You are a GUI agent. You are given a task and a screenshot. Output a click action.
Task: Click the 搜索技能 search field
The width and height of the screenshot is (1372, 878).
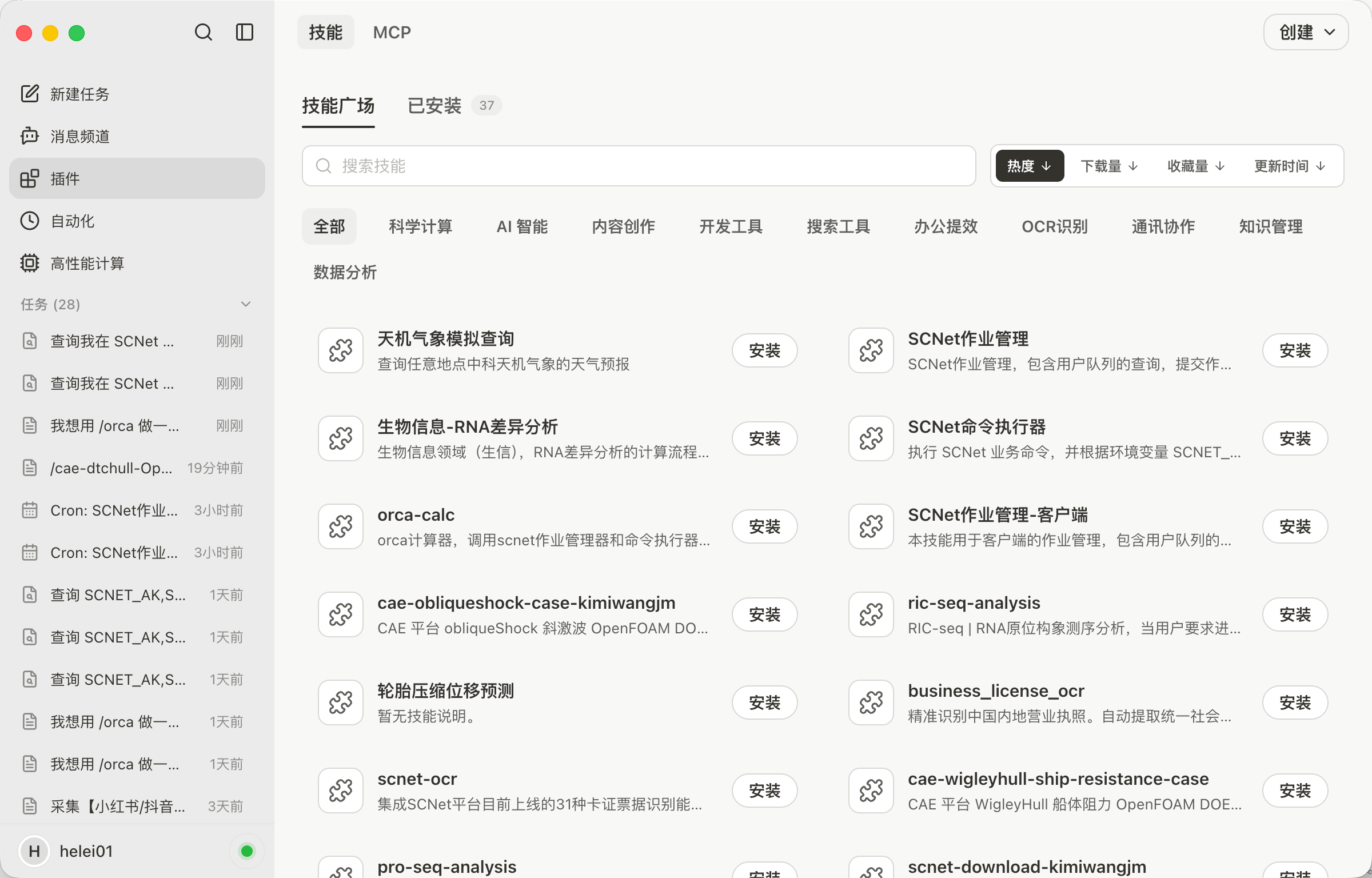pyautogui.click(x=639, y=166)
